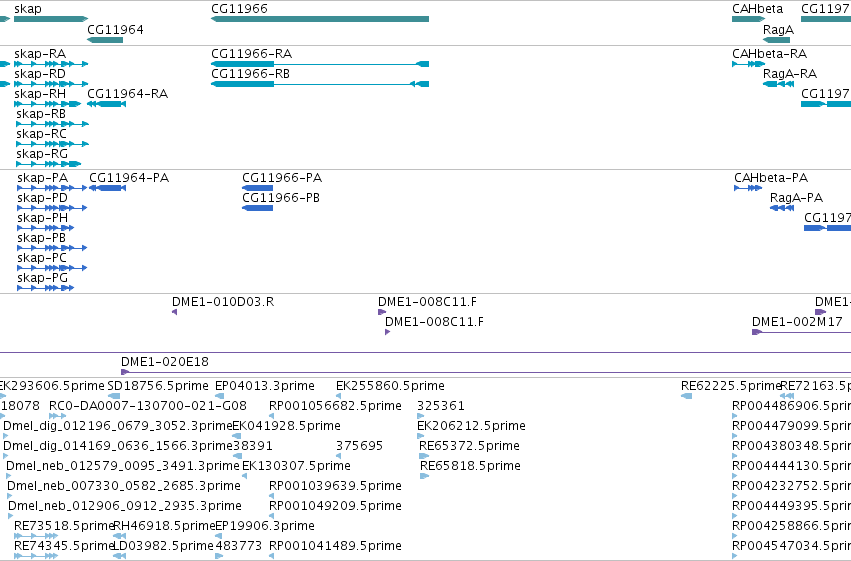Select the RP001056682.5prime feature

(x=272, y=416)
